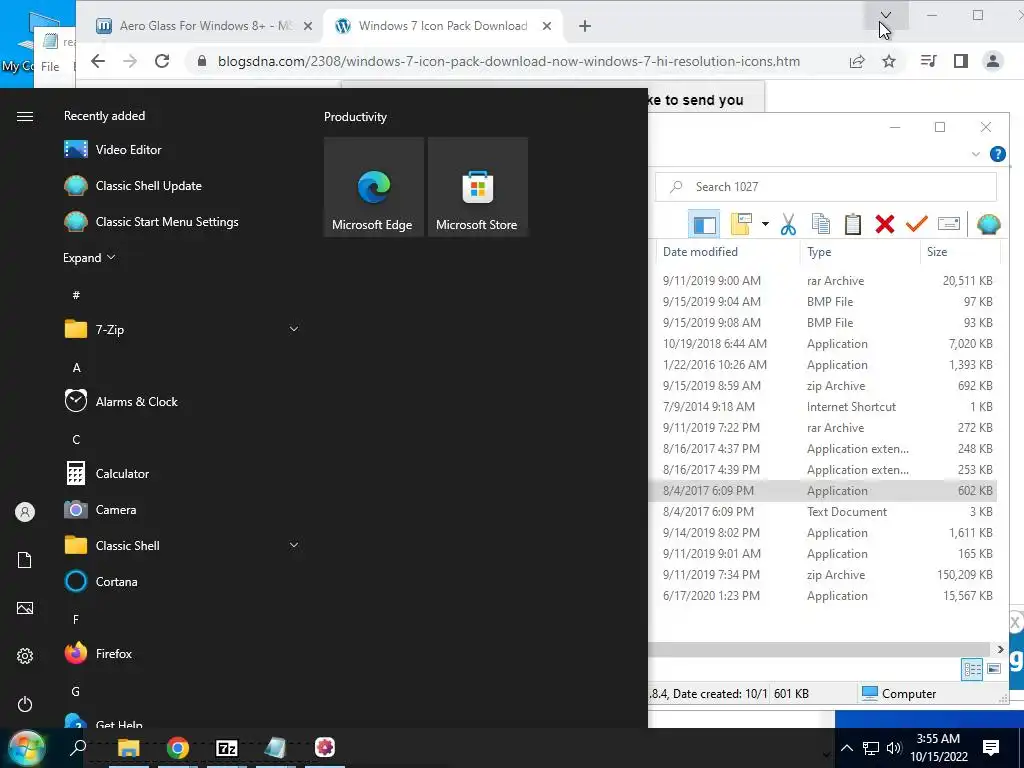The width and height of the screenshot is (1024, 768).
Task: Click the Cut scissors icon in Explorer toolbar
Action: point(788,224)
